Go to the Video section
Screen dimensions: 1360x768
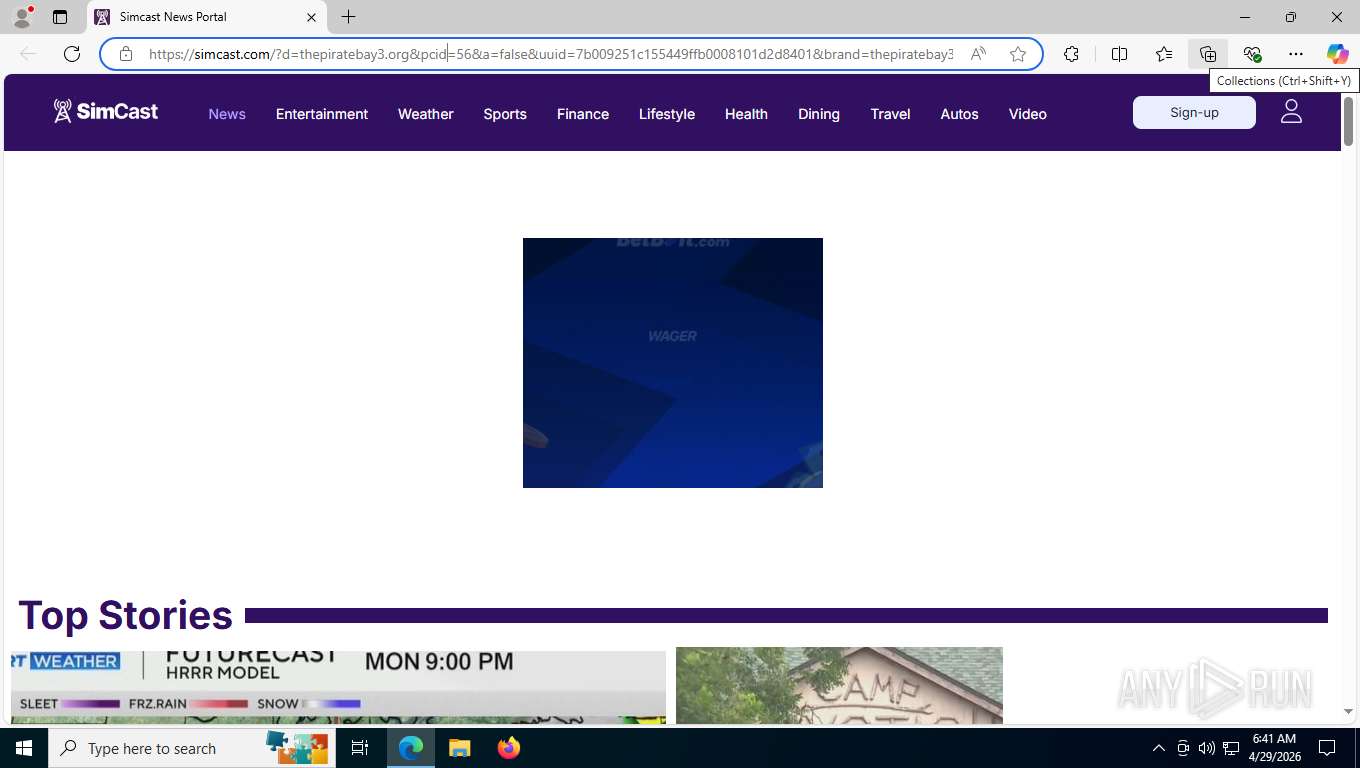coord(1028,114)
